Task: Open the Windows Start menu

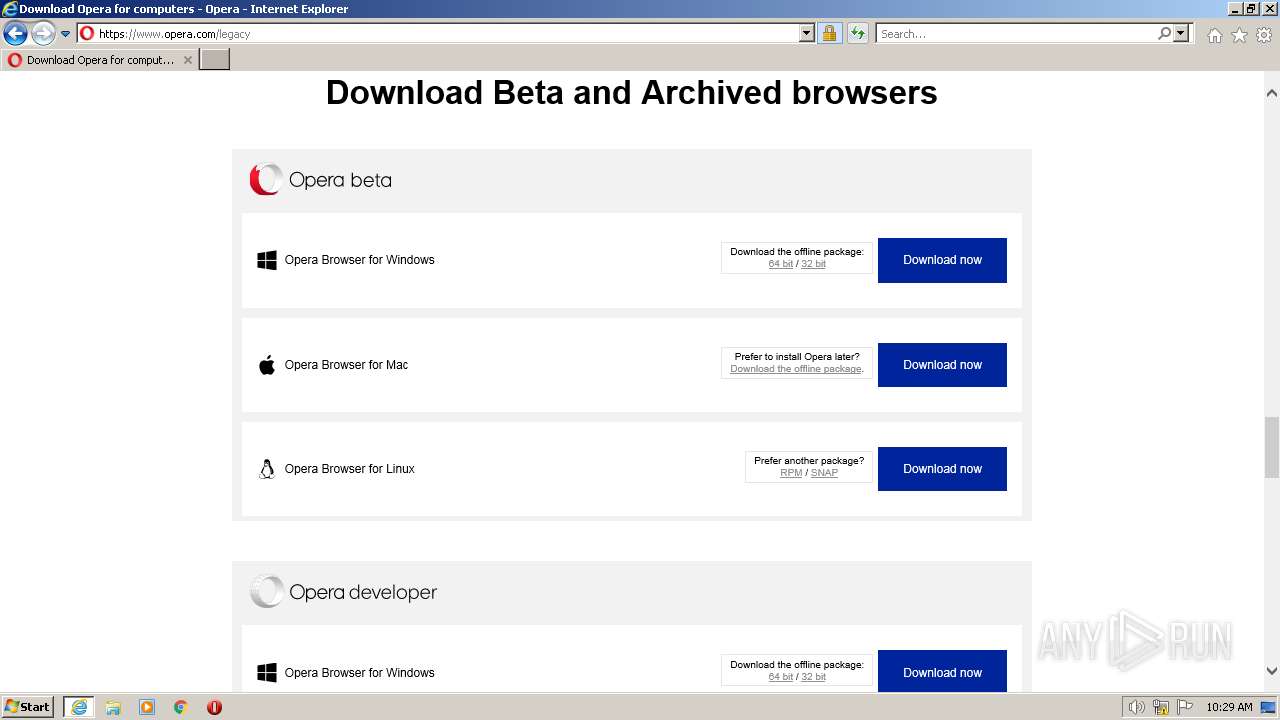Action: click(x=28, y=707)
